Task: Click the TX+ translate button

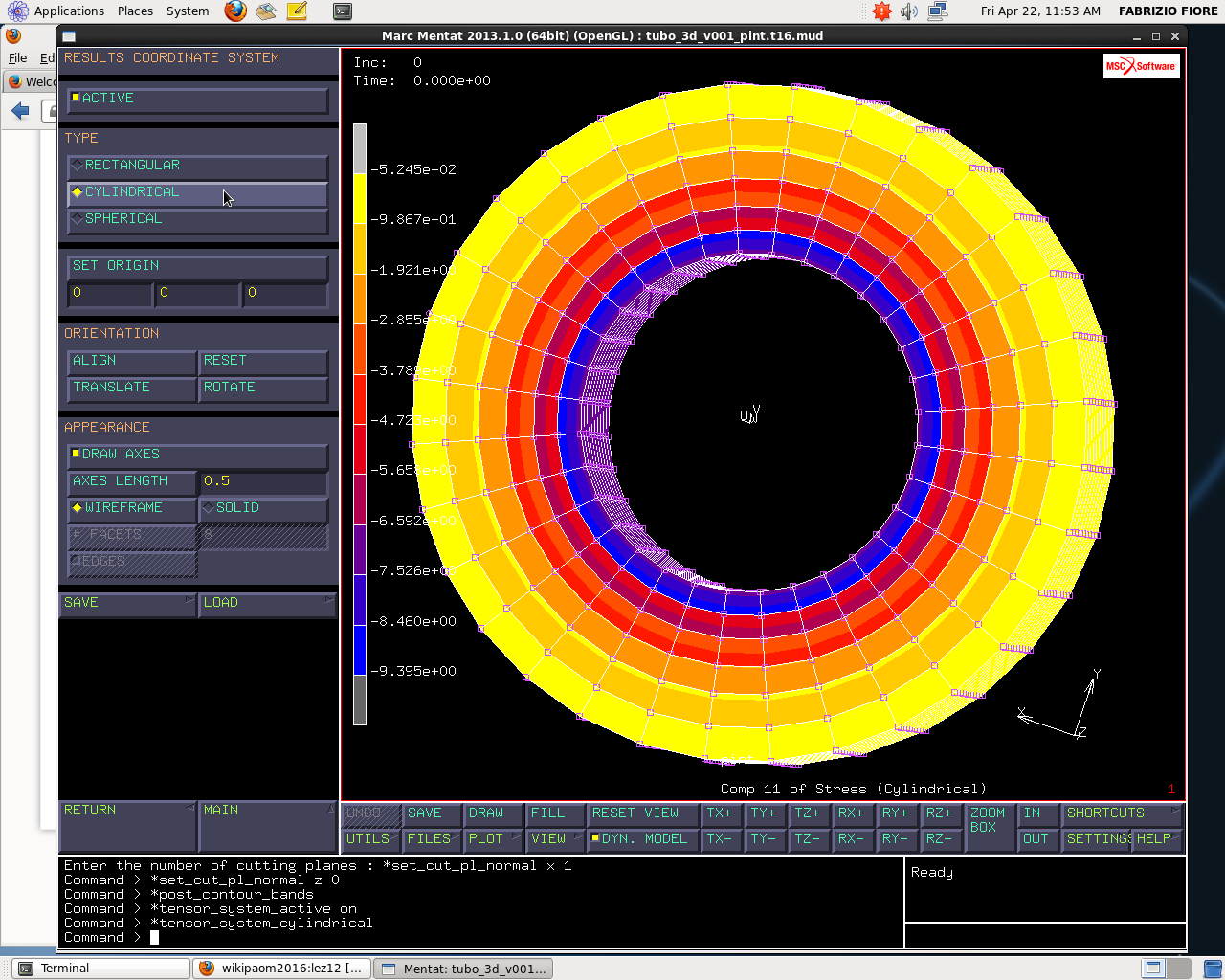Action: [x=720, y=813]
